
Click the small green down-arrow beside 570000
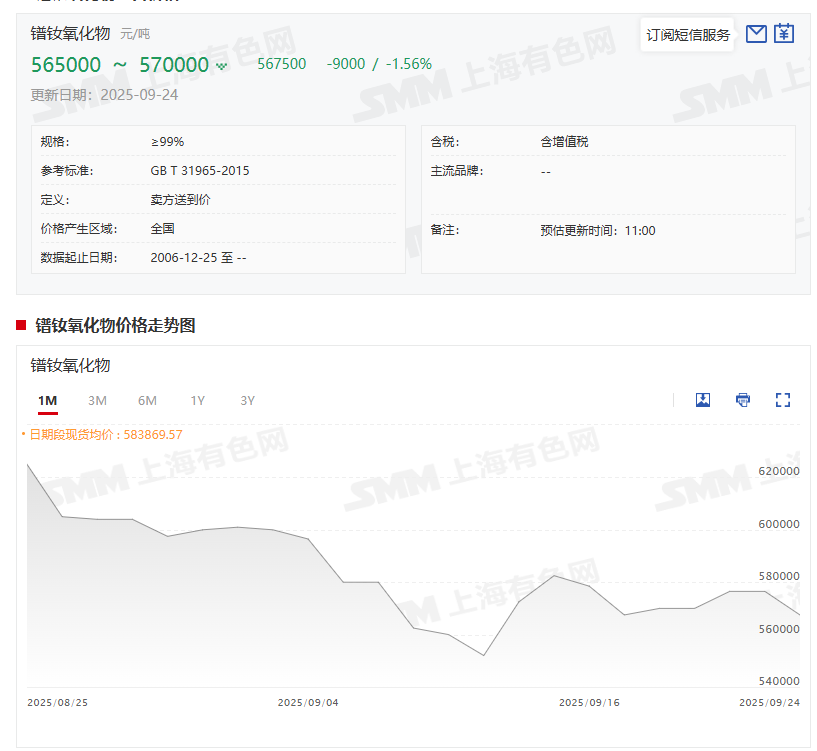[x=222, y=67]
